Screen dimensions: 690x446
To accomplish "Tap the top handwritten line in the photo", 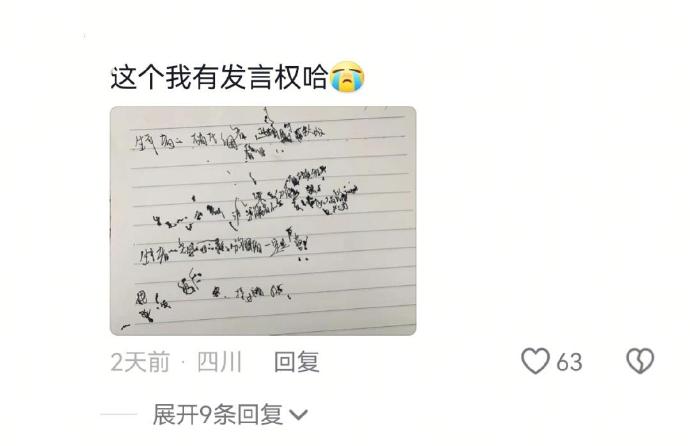I will [229, 139].
